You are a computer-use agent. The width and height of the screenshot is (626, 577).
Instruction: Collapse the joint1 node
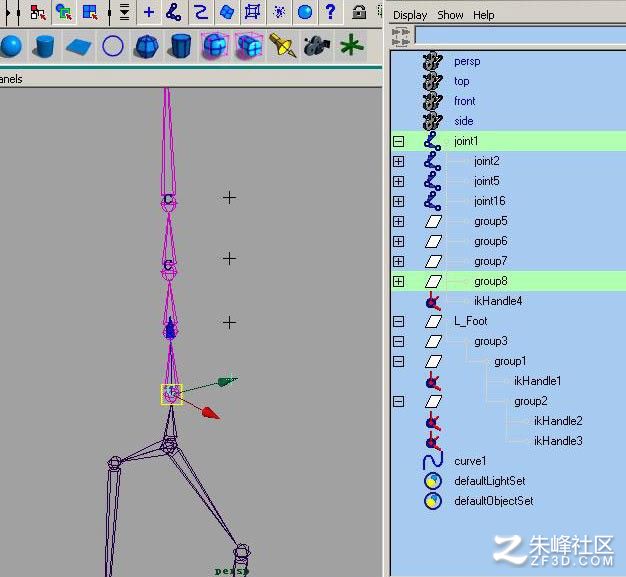398,141
